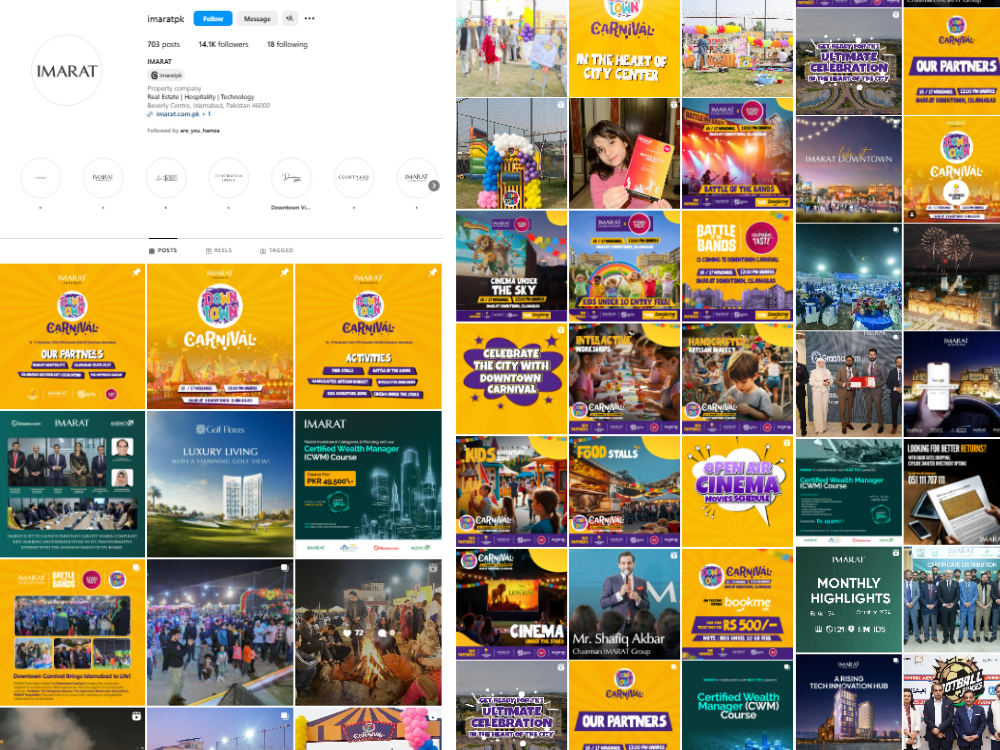Open the Message button for imaratpk
This screenshot has width=1000, height=750.
(x=257, y=18)
